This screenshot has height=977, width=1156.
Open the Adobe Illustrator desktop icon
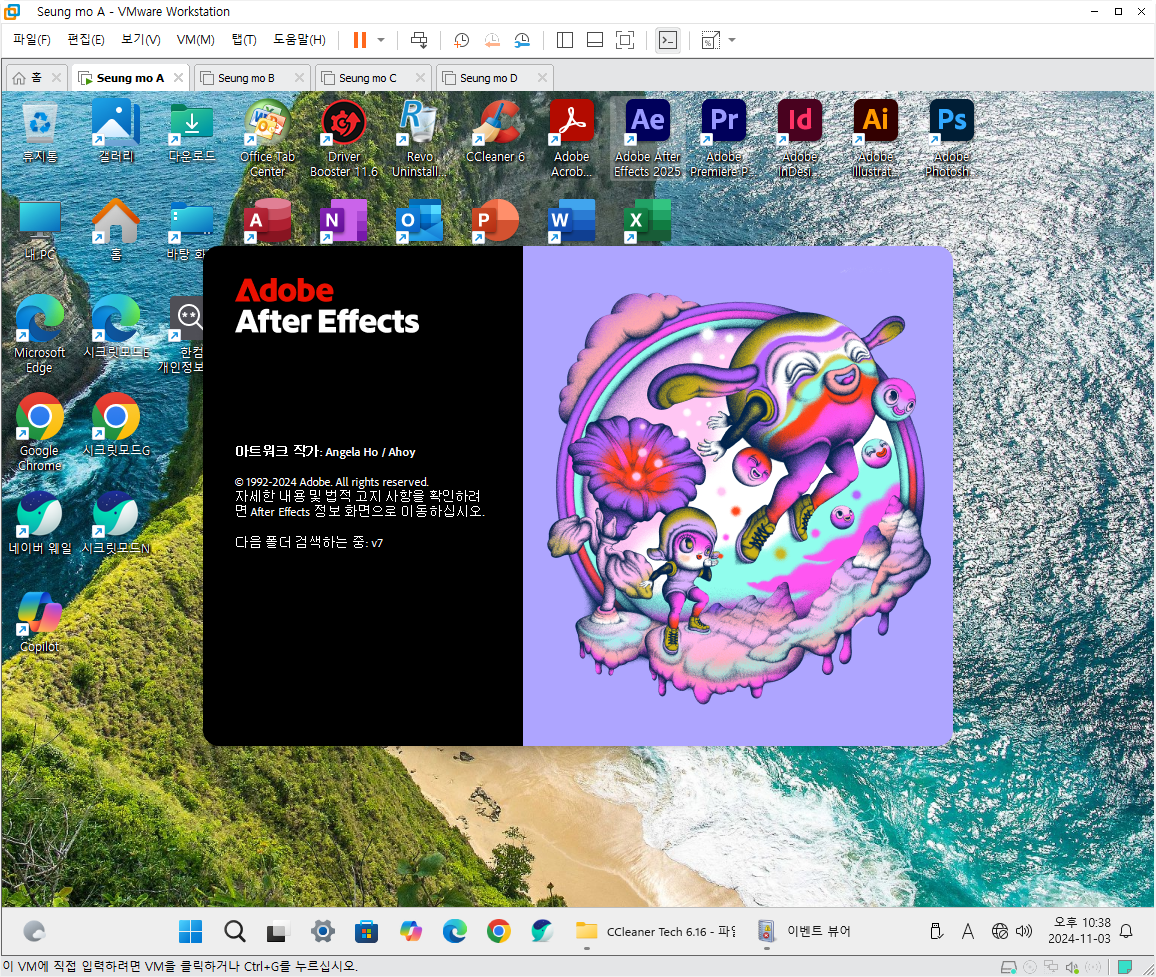[x=875, y=139]
